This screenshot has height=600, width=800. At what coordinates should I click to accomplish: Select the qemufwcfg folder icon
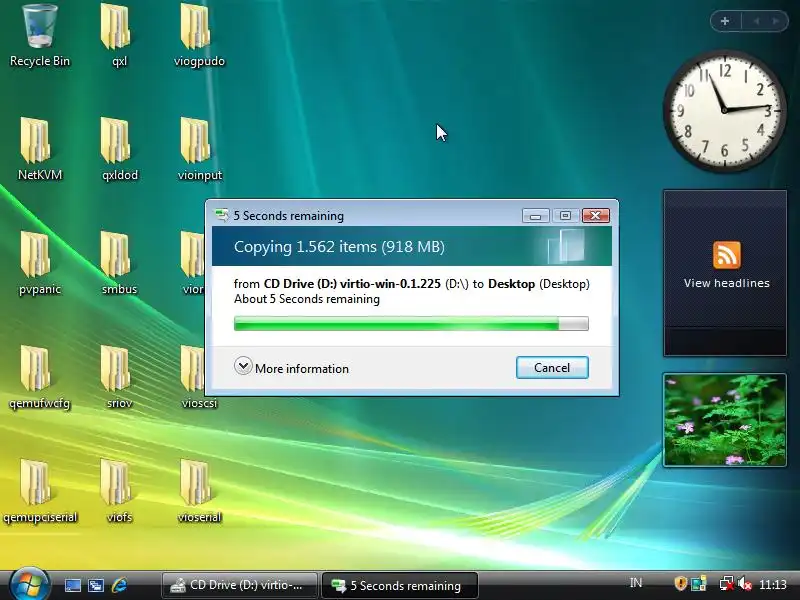40,378
